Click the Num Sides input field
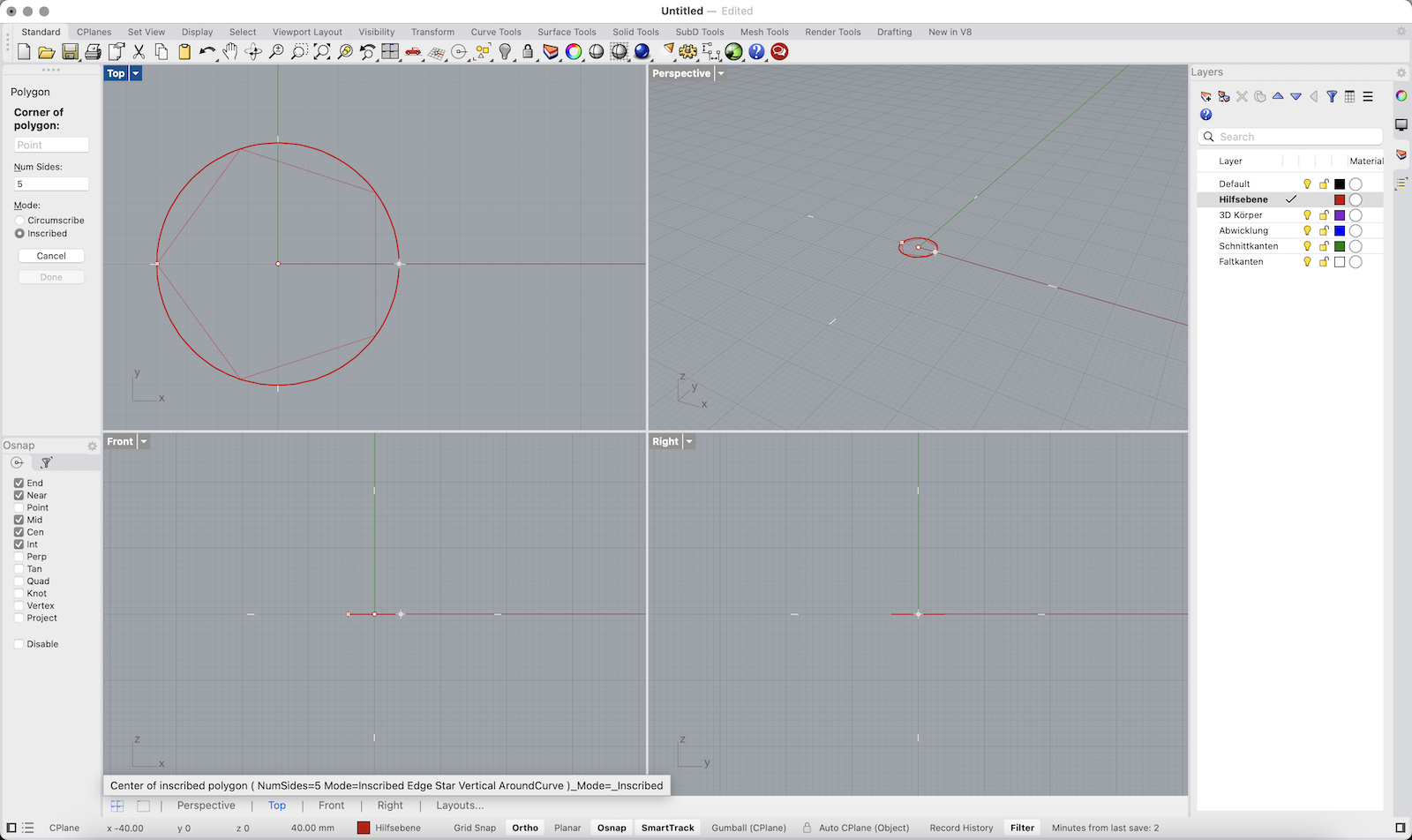This screenshot has width=1412, height=840. [51, 184]
